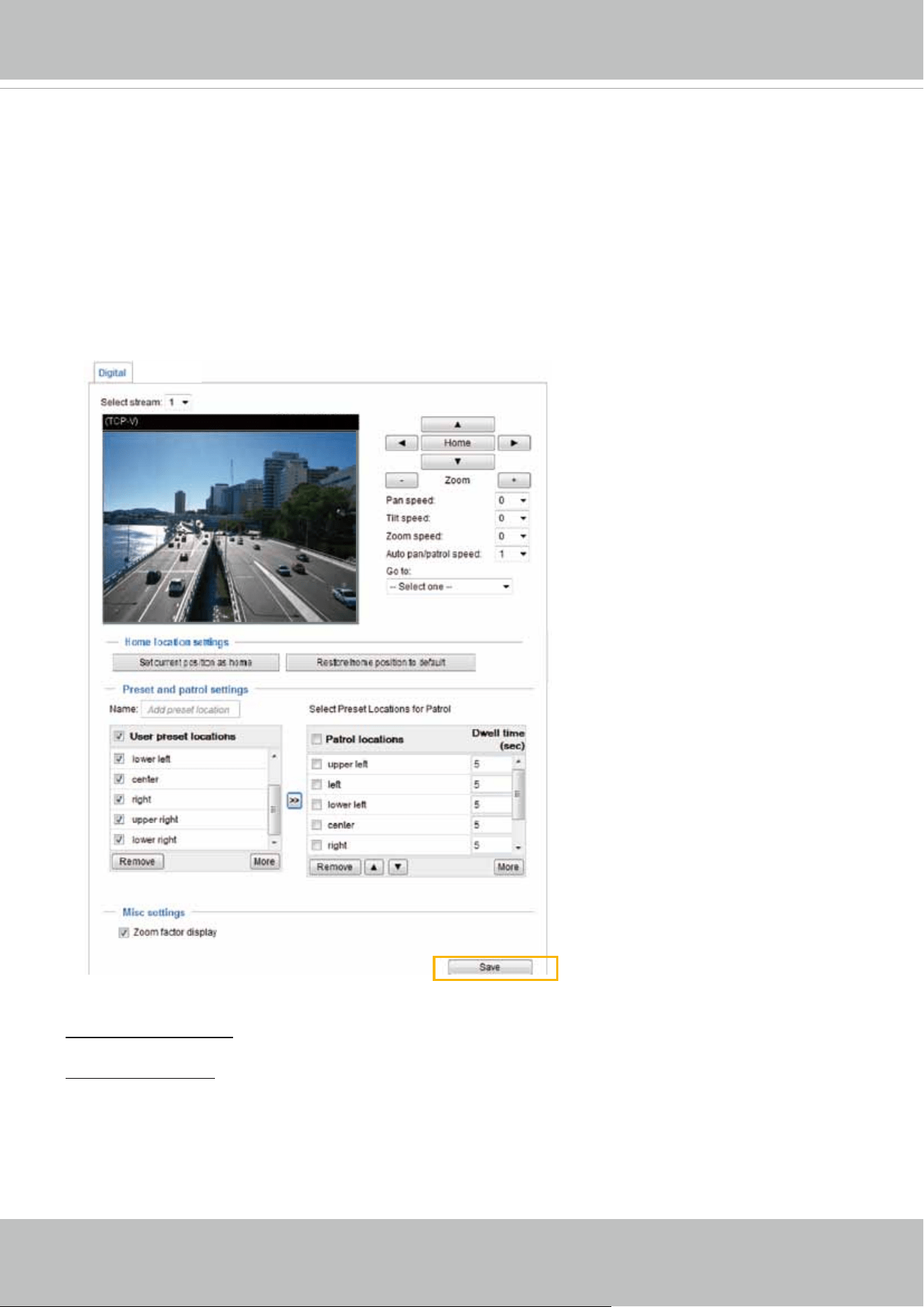Edit dwell time for lower left patrol
Screen dimensions: 924x1307
pos(492,805)
